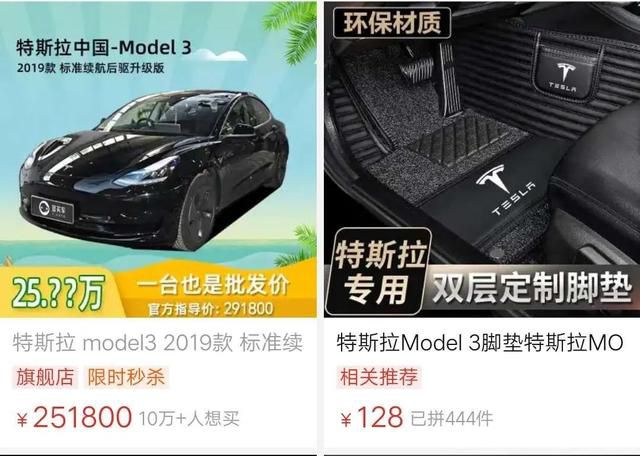Click the 双层定制脚垫 banner

(x=532, y=289)
